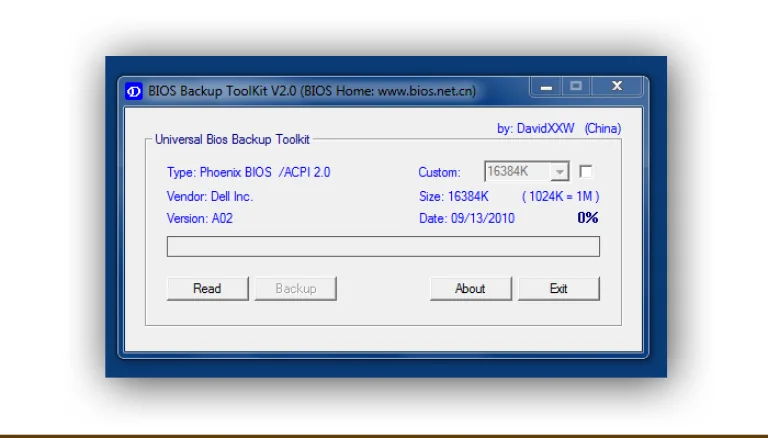768x438 pixels.
Task: Enable the Custom size checkbox
Action: coord(586,171)
